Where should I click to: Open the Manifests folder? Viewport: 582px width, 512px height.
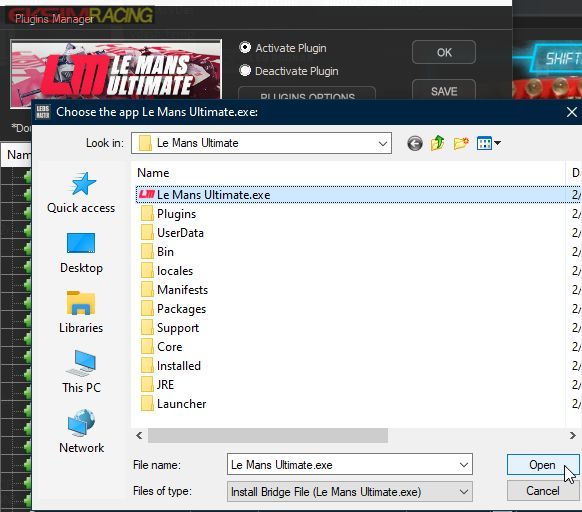click(x=174, y=290)
